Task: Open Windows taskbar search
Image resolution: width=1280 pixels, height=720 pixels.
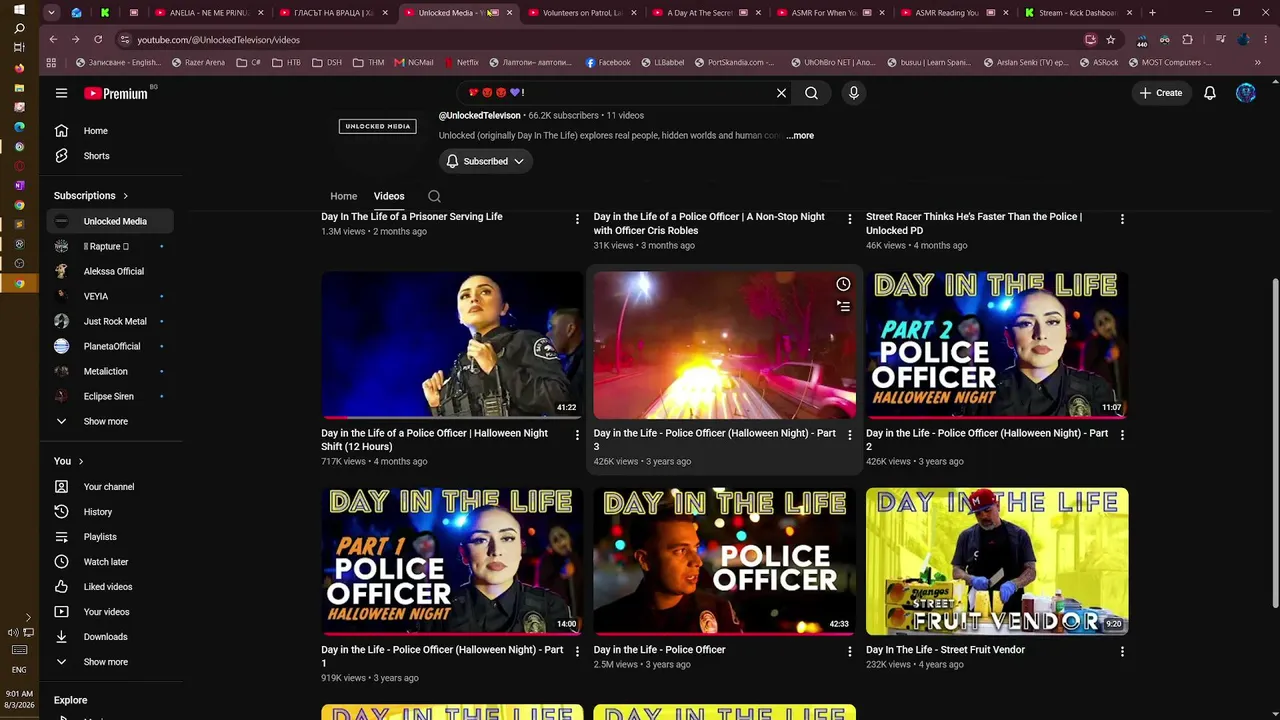Action: click(19, 28)
